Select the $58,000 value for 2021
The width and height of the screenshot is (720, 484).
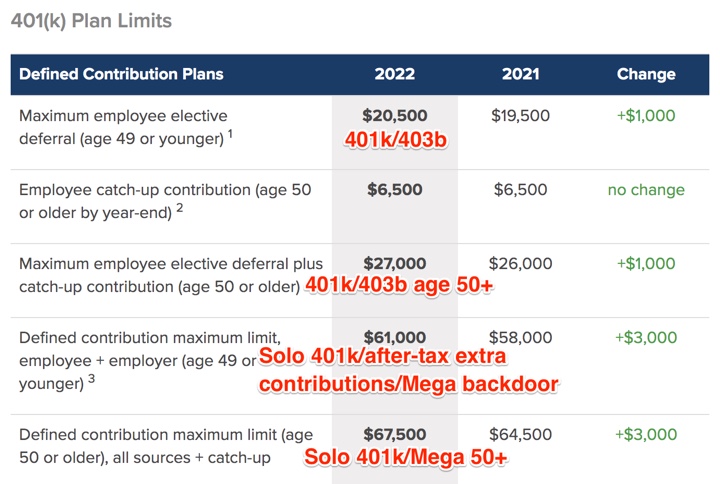(x=520, y=338)
